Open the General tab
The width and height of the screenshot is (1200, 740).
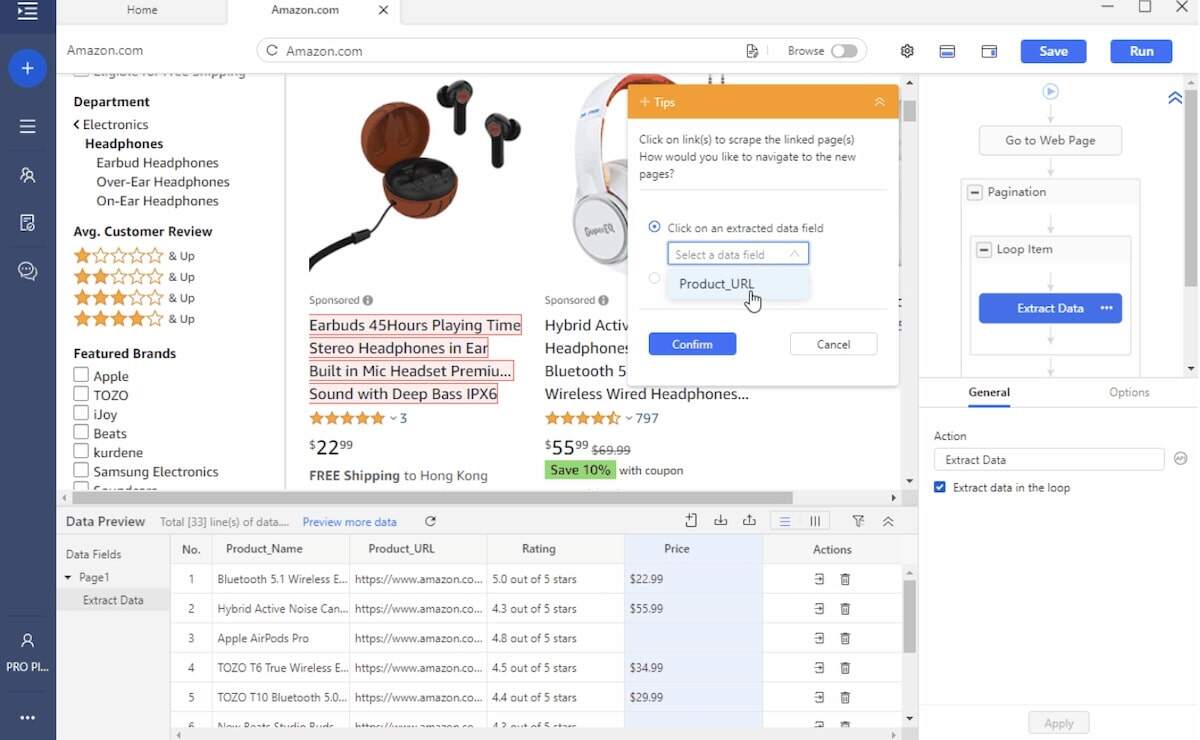pyautogui.click(x=989, y=392)
